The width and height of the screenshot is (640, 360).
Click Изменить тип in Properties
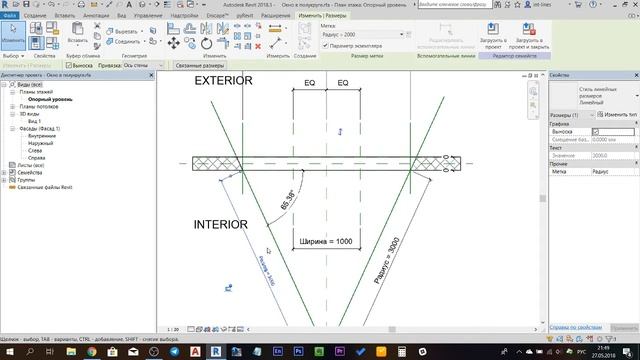pos(617,115)
